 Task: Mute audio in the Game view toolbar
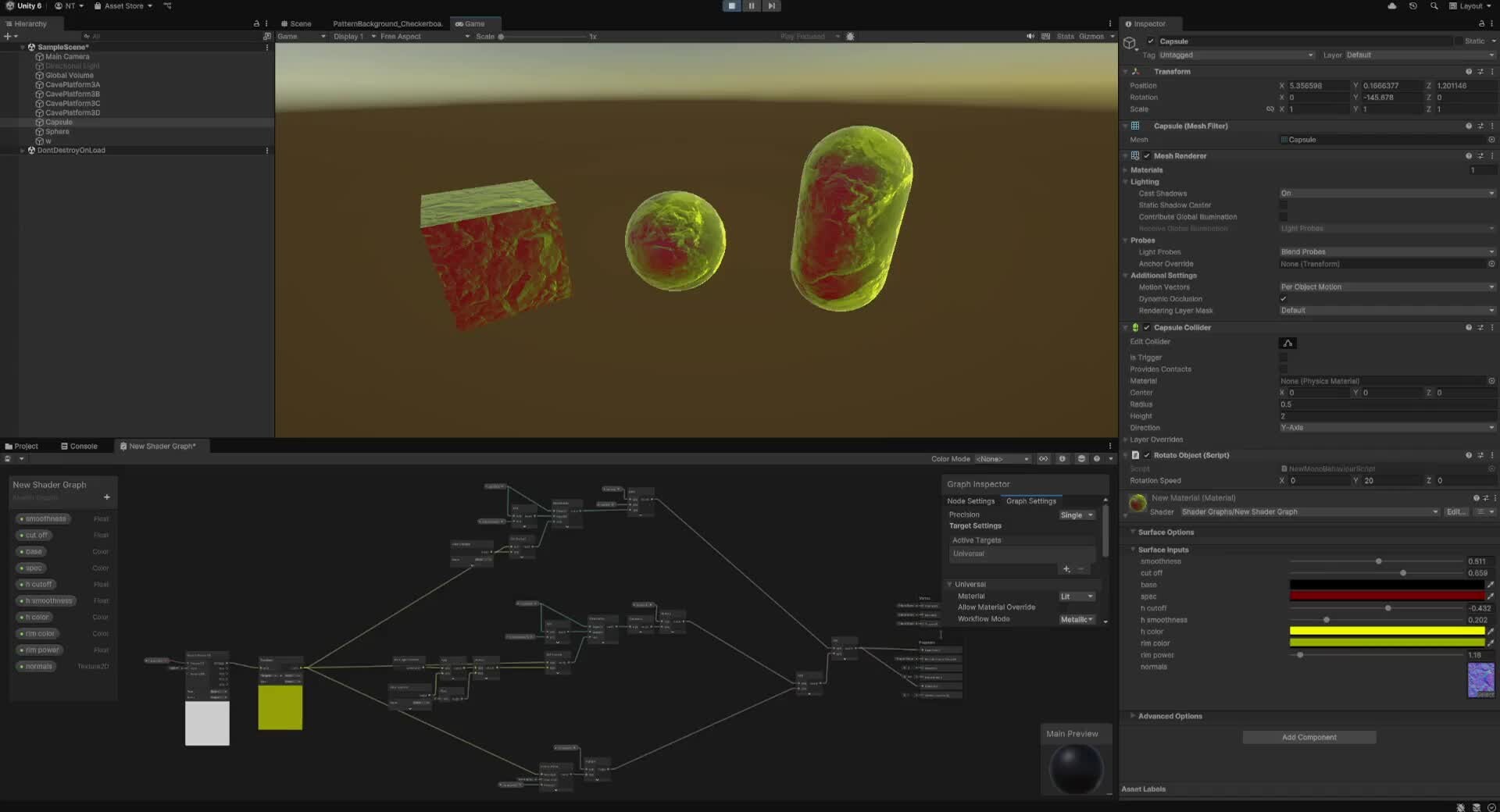coord(1030,36)
